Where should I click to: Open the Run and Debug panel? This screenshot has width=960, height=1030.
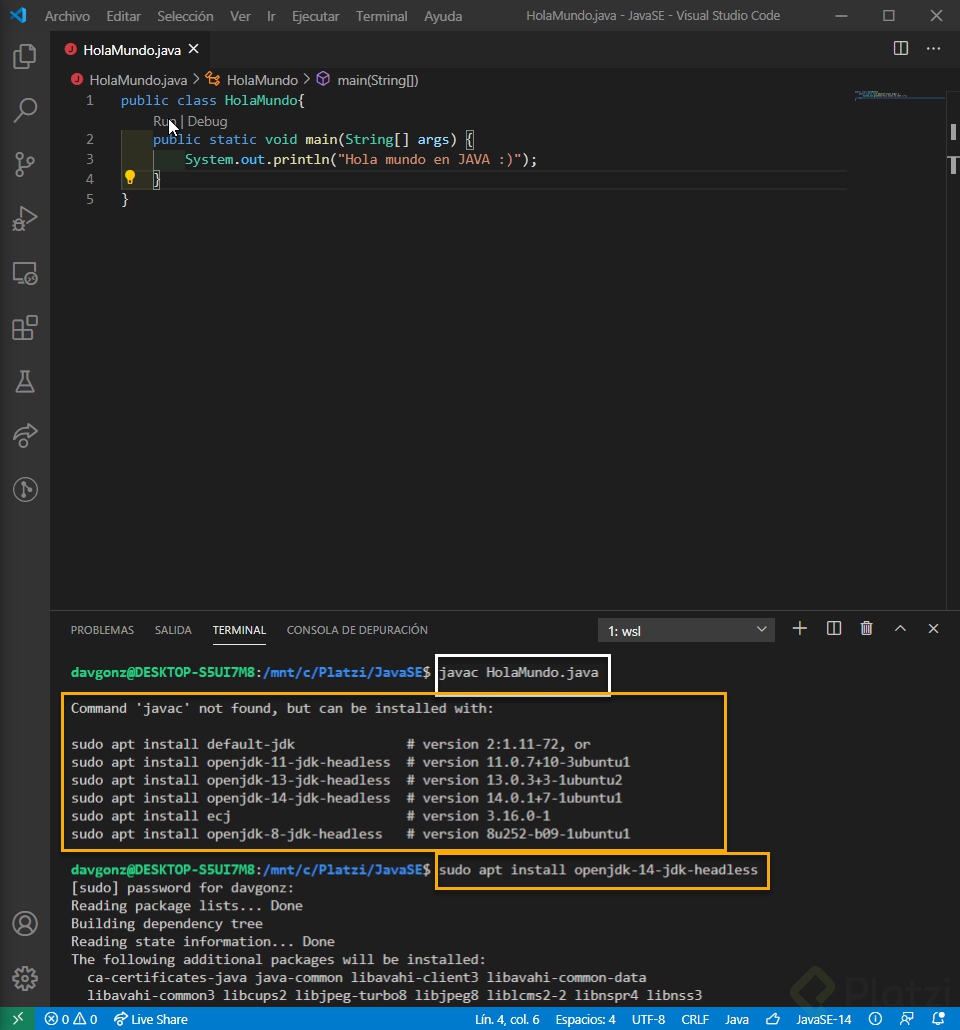pyautogui.click(x=24, y=219)
